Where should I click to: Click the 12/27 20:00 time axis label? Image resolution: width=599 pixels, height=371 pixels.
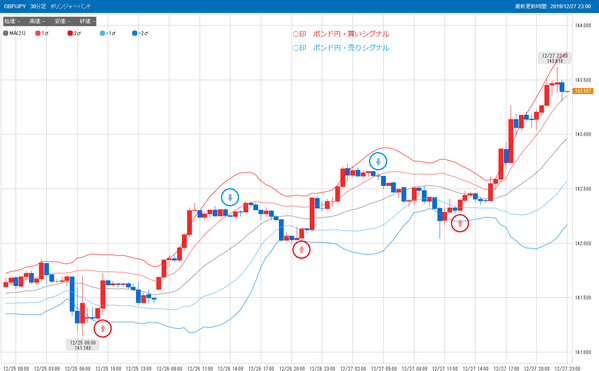(x=536, y=368)
